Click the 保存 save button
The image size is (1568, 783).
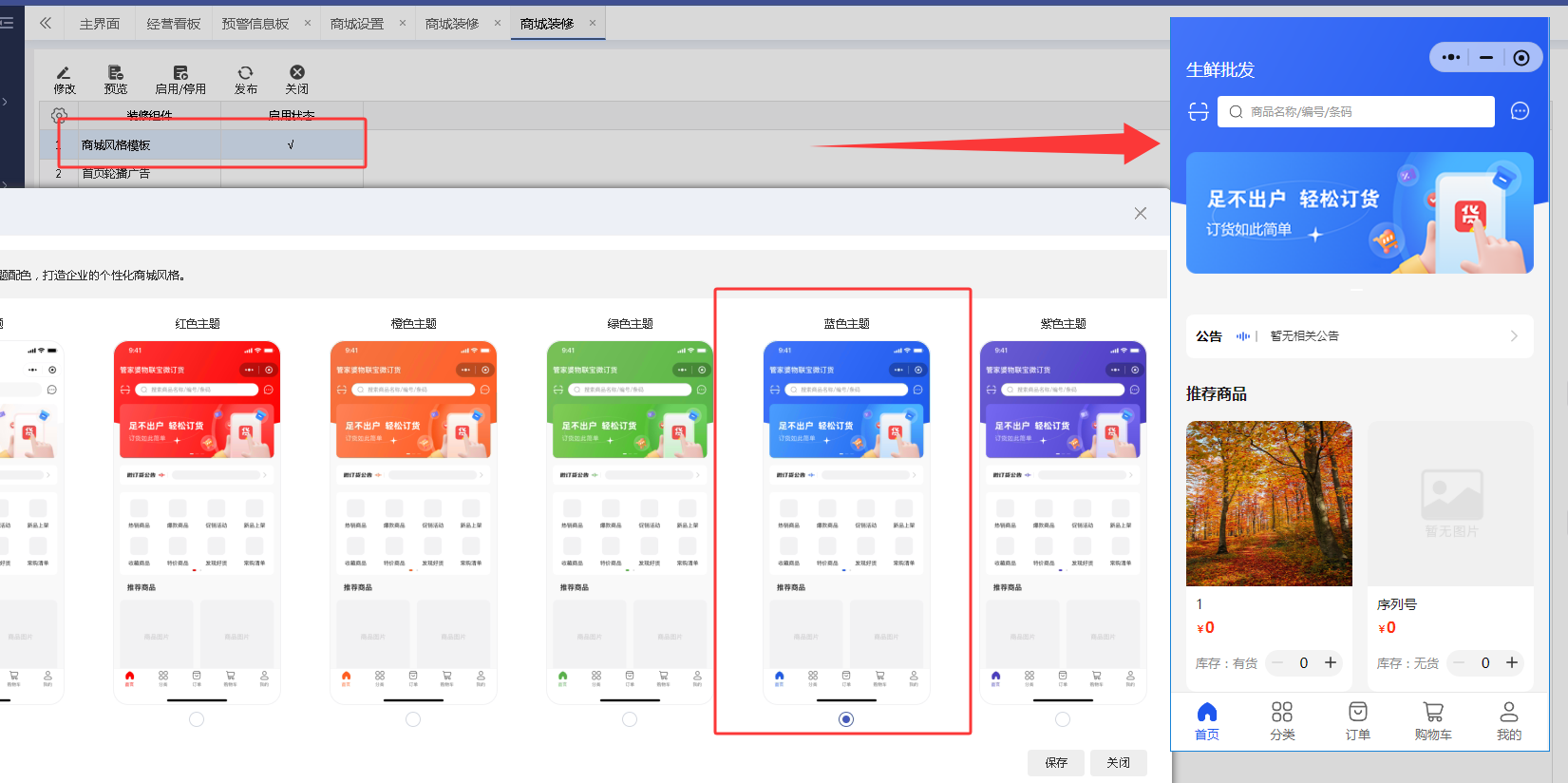point(1055,762)
